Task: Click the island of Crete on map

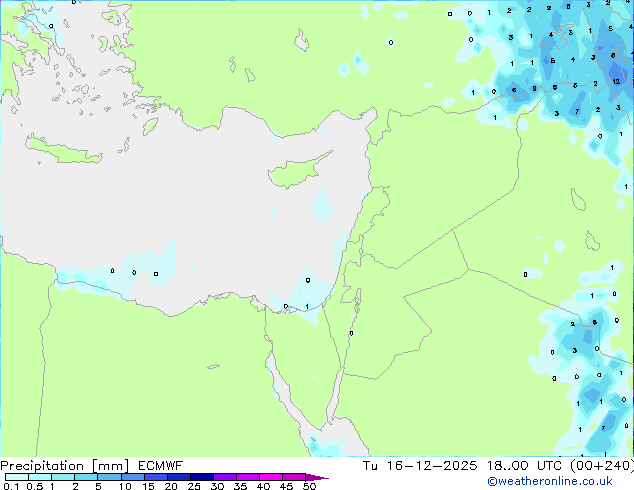Action: pyautogui.click(x=63, y=150)
